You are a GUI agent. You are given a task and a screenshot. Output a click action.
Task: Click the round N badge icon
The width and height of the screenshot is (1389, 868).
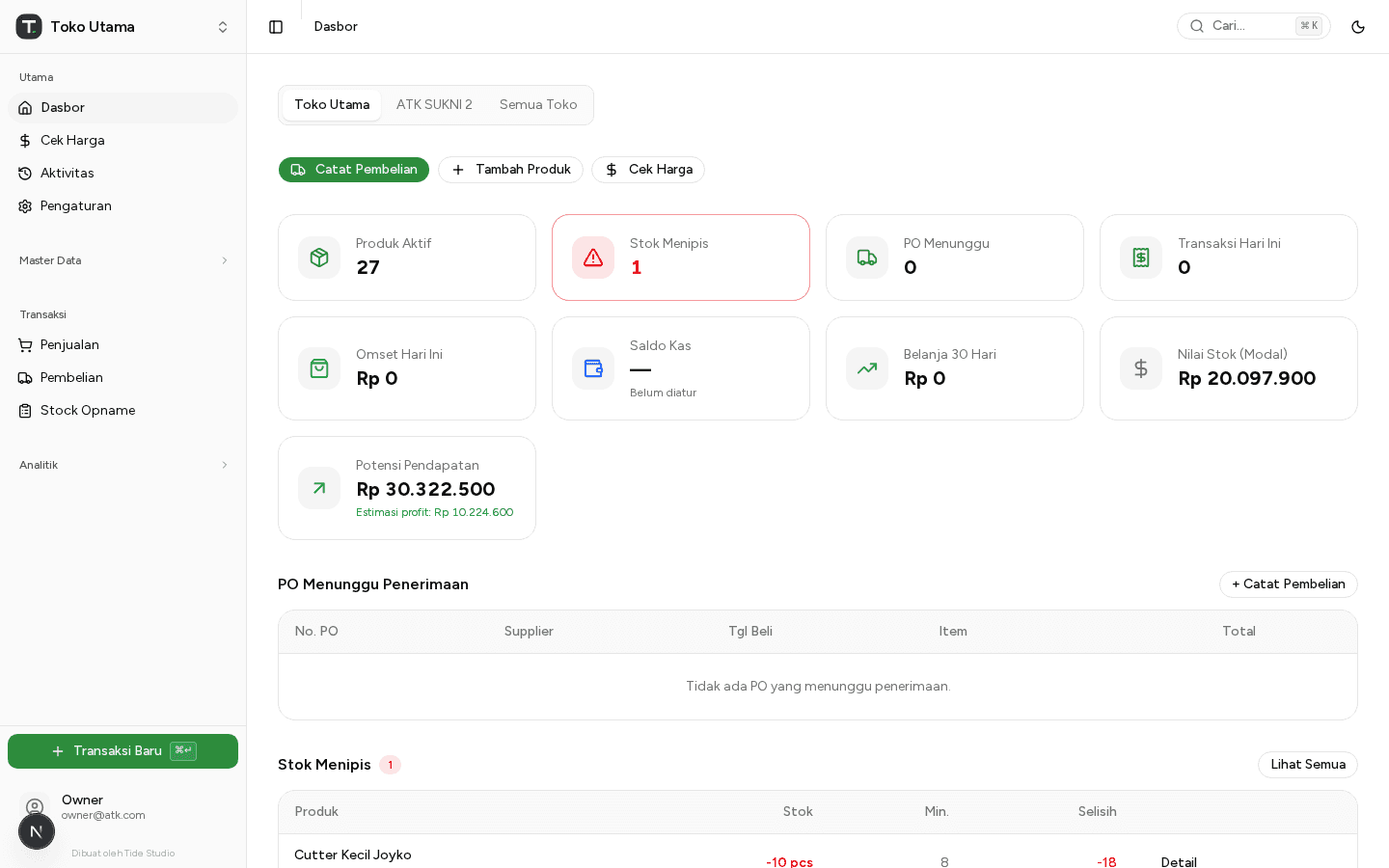[37, 831]
